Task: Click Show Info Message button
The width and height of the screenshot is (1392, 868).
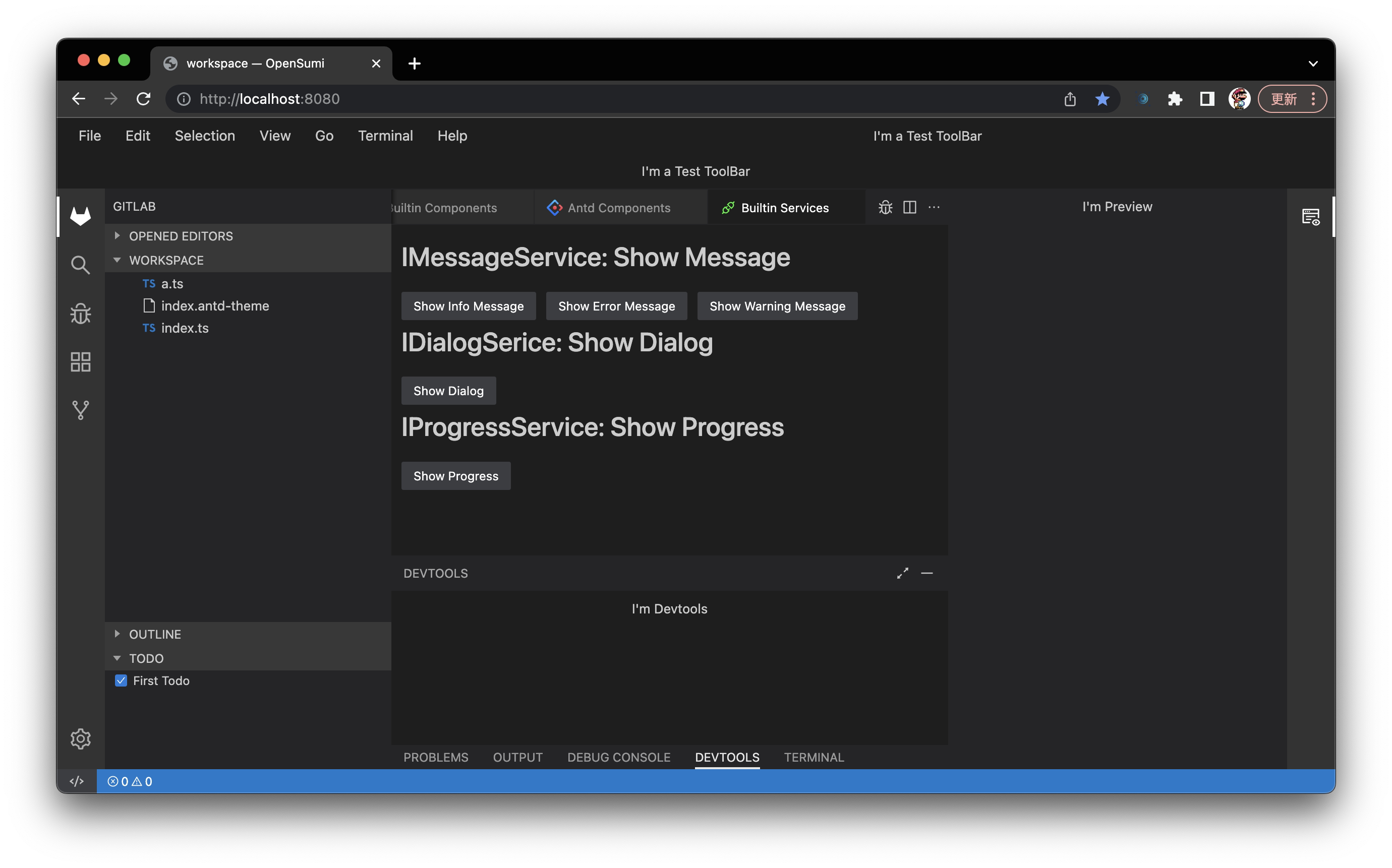Action: pyautogui.click(x=468, y=306)
